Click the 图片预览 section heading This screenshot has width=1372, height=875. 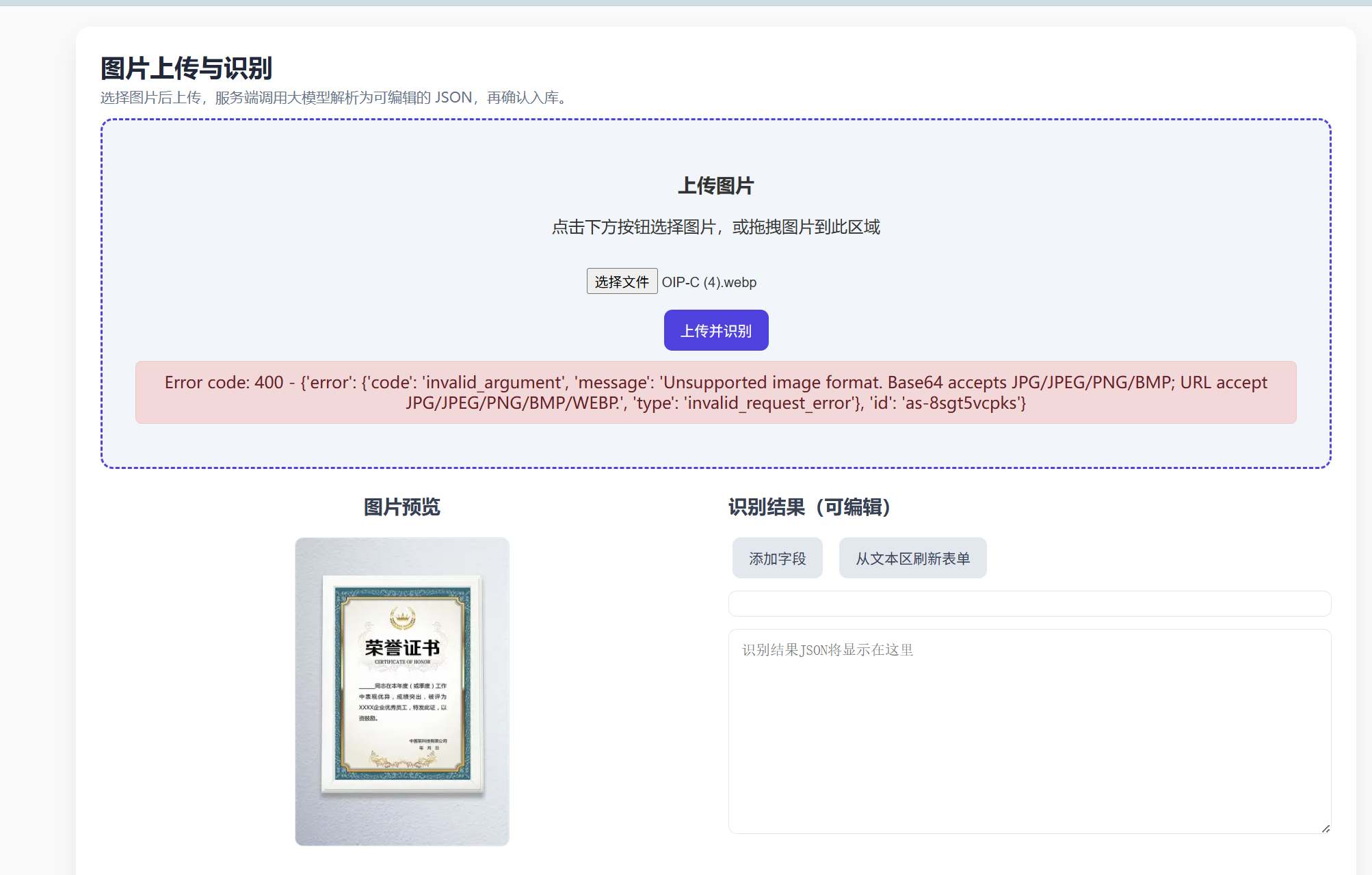click(x=402, y=507)
